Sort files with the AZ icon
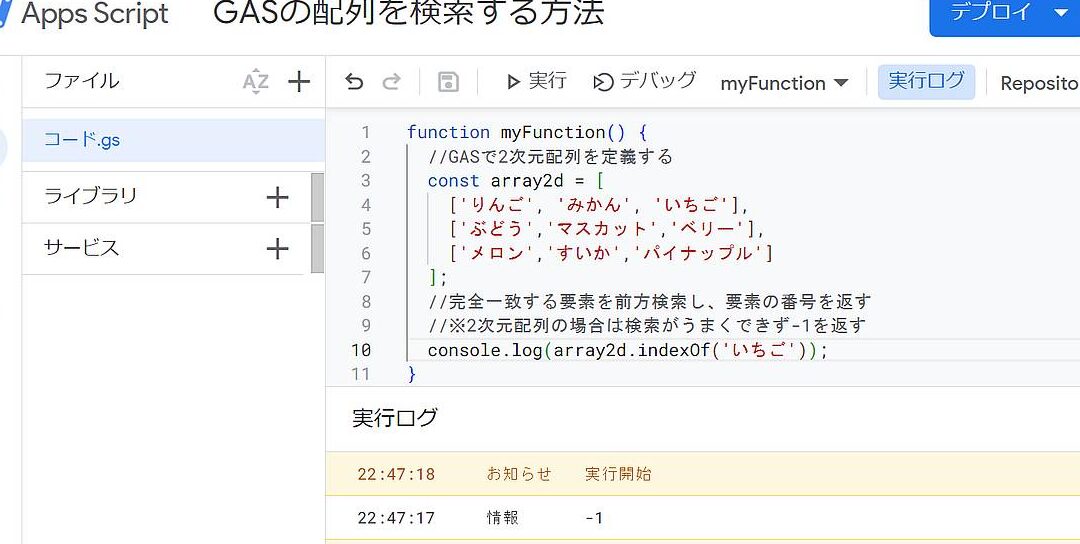1080x544 pixels. point(256,82)
